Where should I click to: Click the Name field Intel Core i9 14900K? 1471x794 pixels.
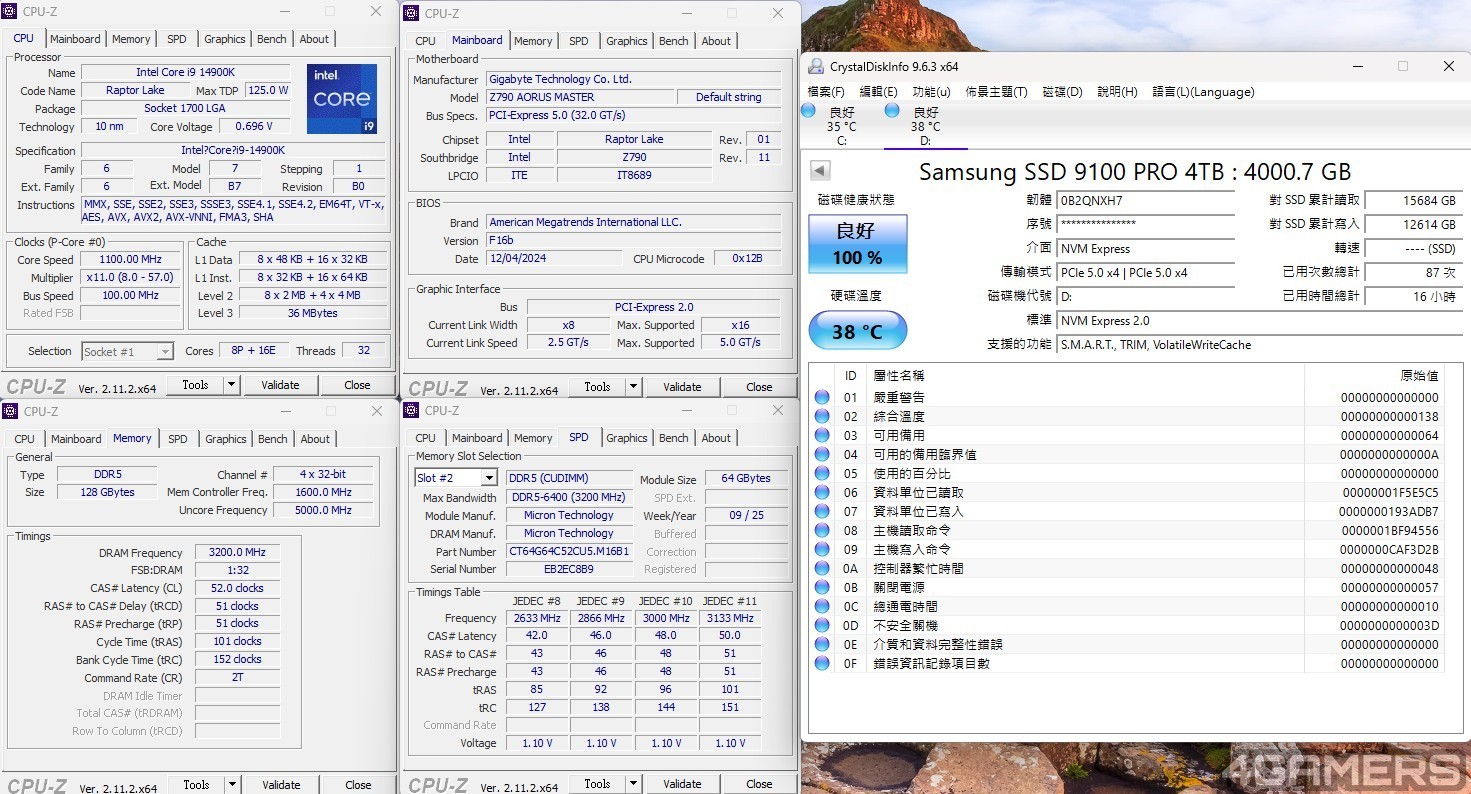click(185, 73)
